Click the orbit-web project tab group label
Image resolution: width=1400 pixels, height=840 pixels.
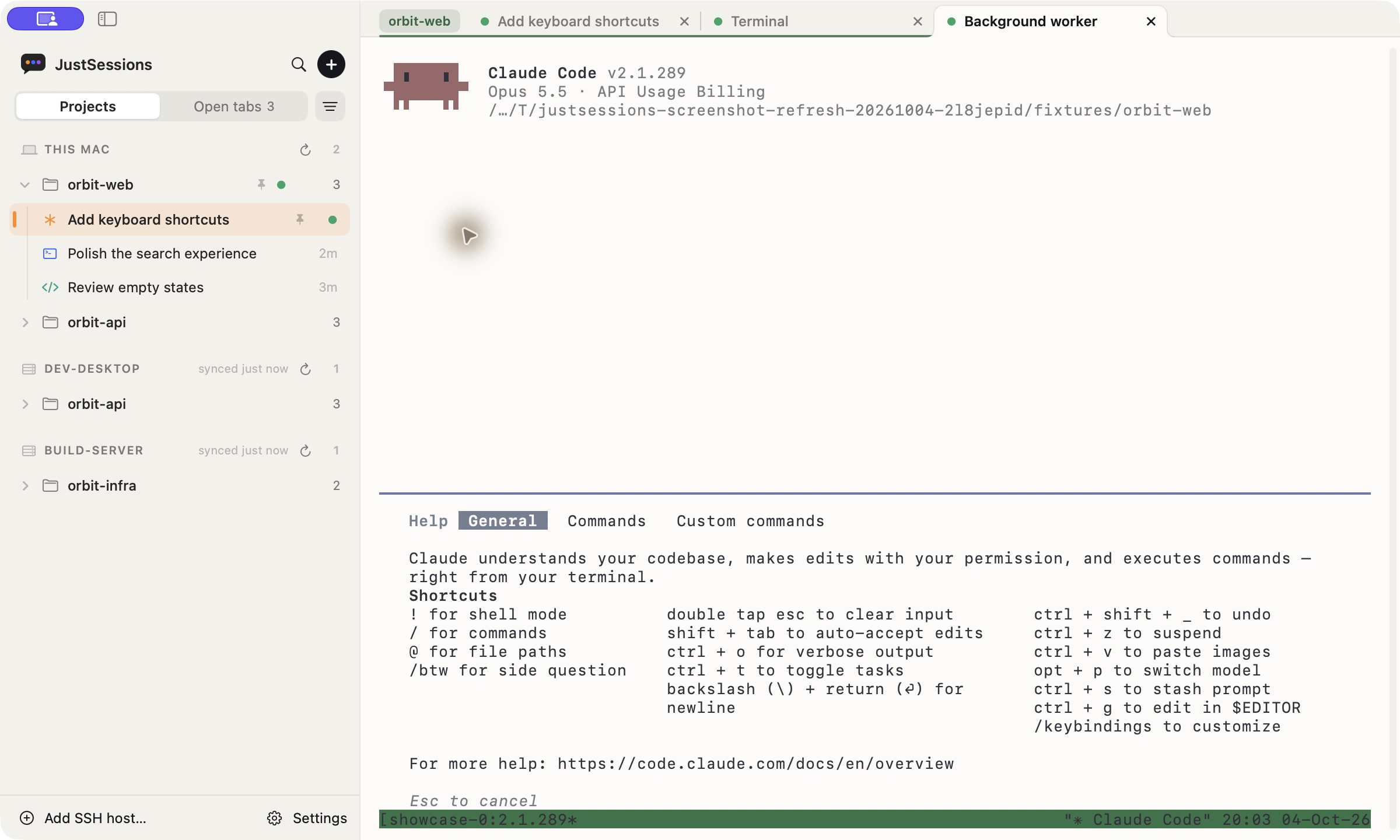419,21
